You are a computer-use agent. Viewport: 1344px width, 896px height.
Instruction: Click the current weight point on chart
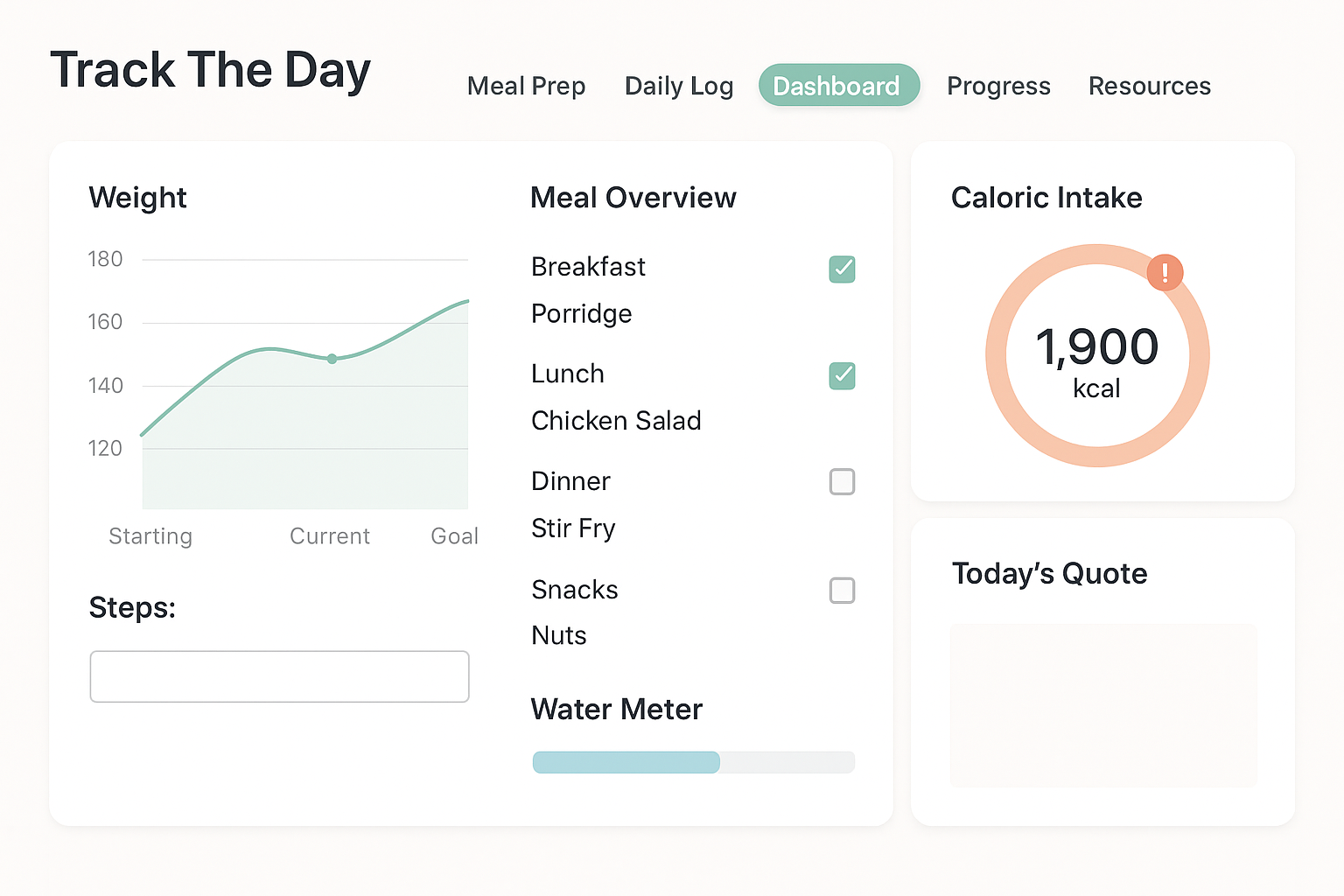click(332, 359)
